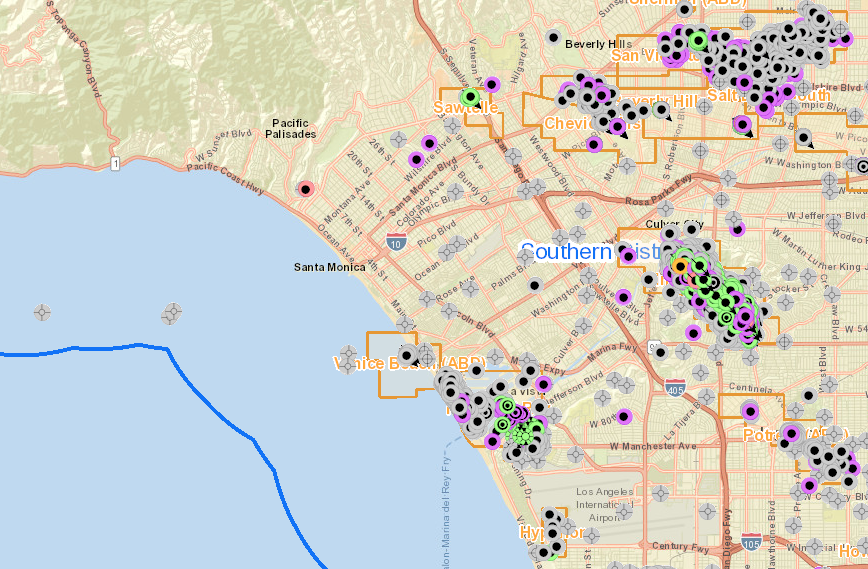Select the green marker above the Sawtelle label

(471, 97)
